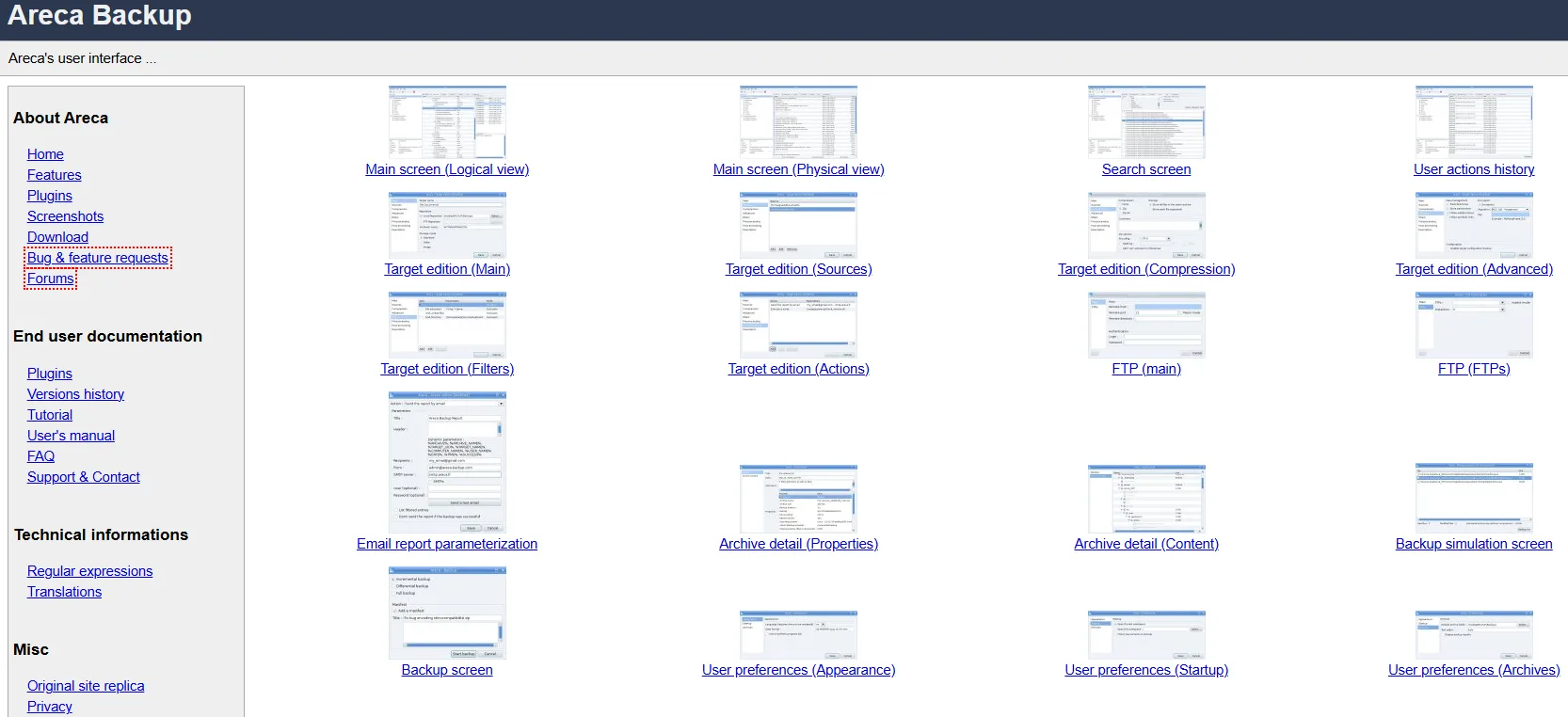
Task: Open the User's manual link
Action: 71,436
